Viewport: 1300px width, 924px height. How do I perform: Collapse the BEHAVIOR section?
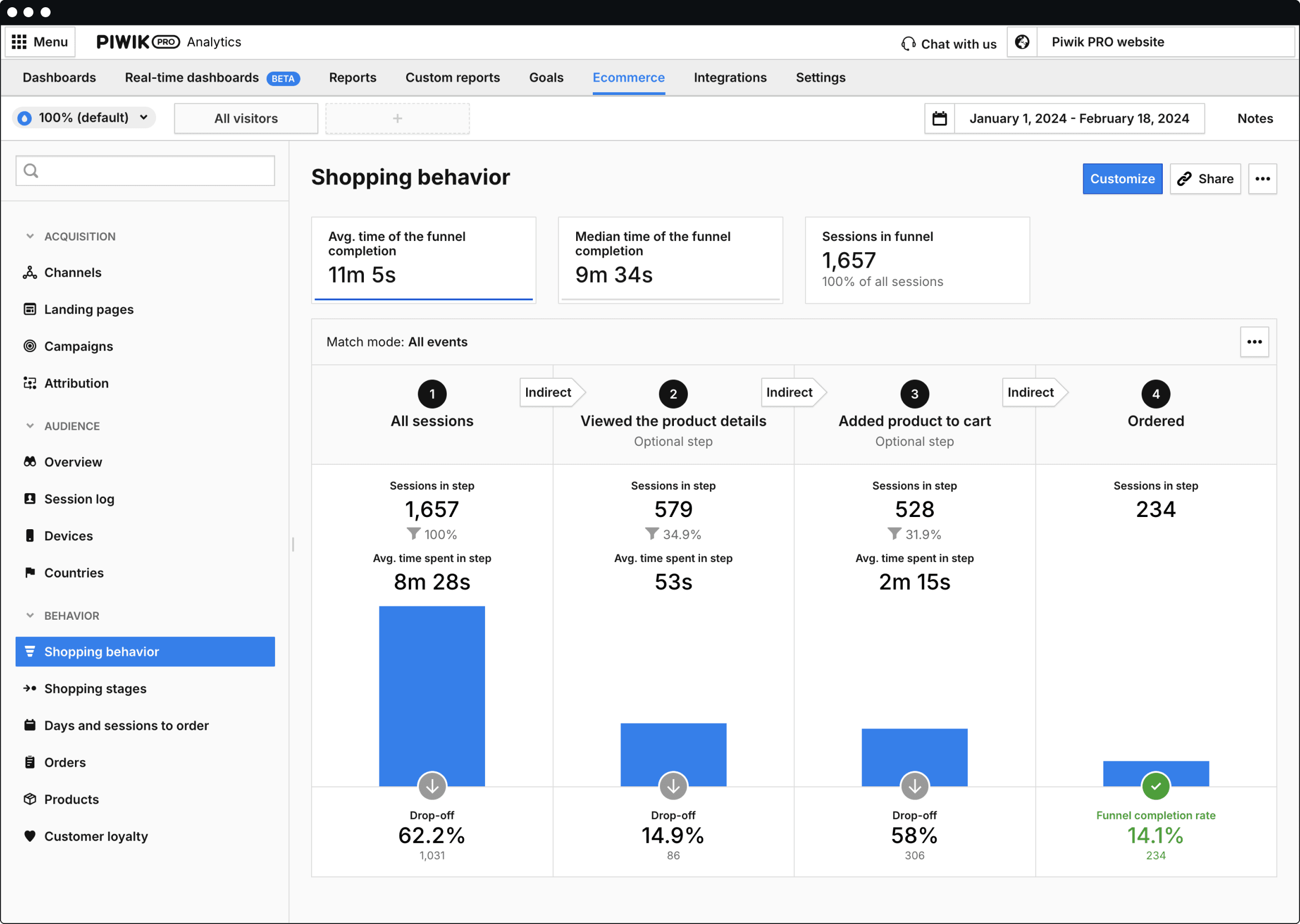tap(29, 615)
